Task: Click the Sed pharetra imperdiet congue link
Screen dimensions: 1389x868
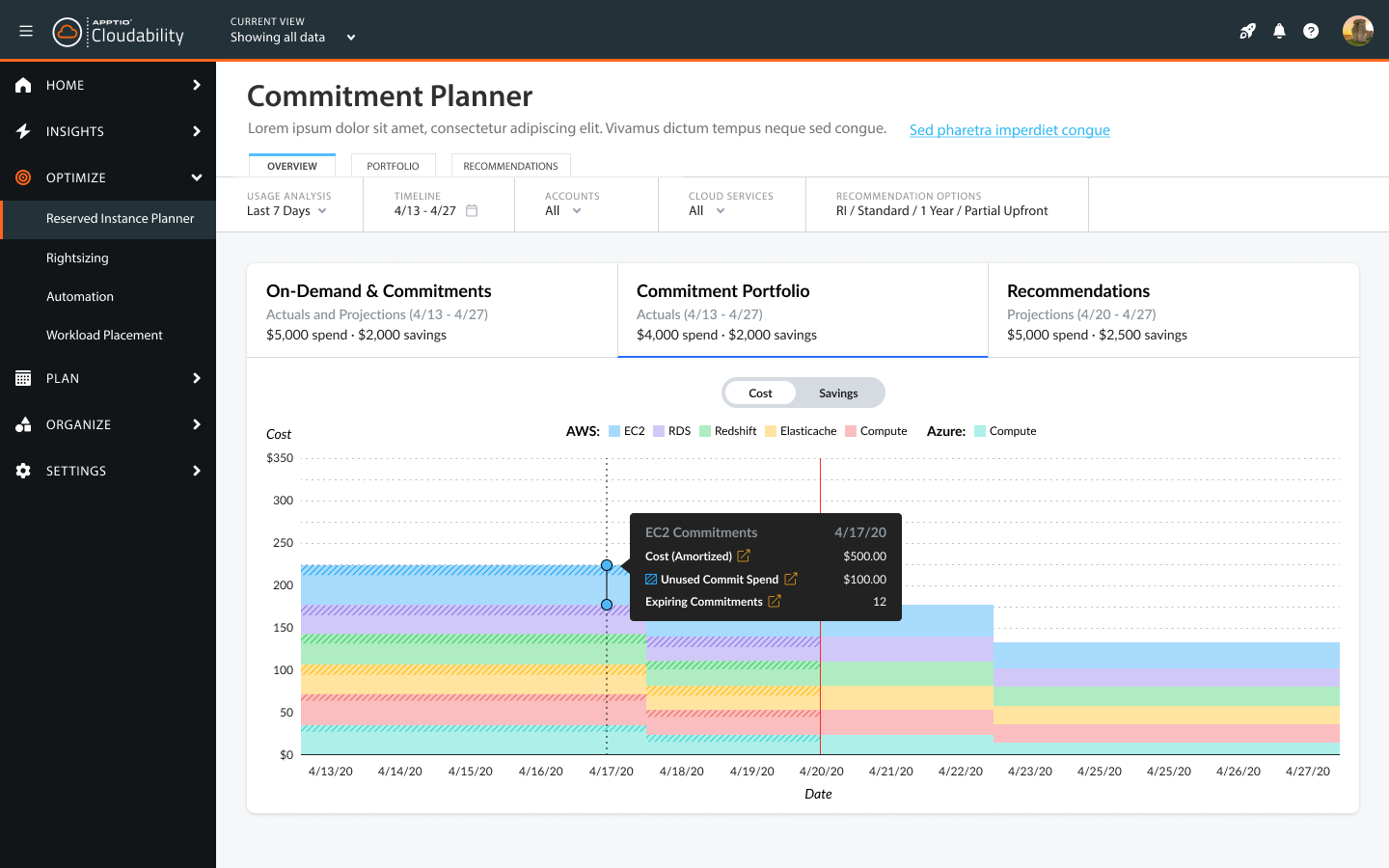Action: click(1009, 130)
